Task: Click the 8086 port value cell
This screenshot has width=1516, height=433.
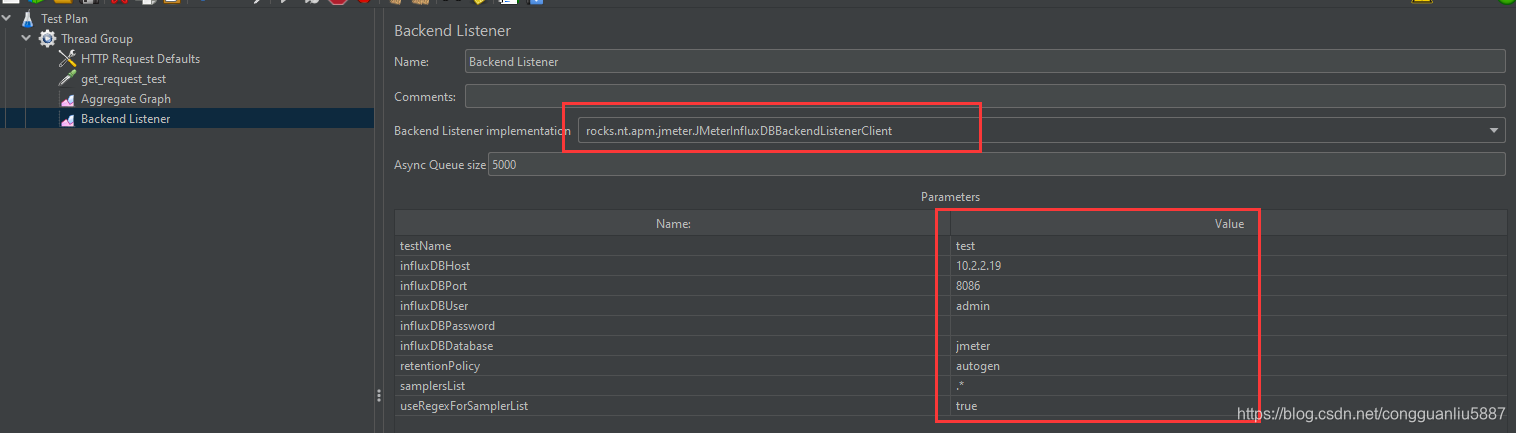Action: pyautogui.click(x=1229, y=286)
